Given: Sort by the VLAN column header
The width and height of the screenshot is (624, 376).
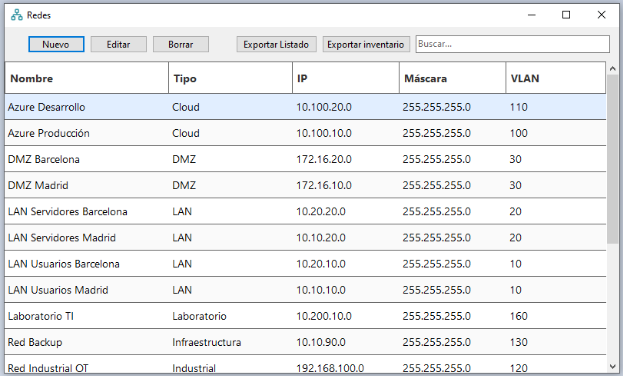Looking at the screenshot, I should (556, 78).
